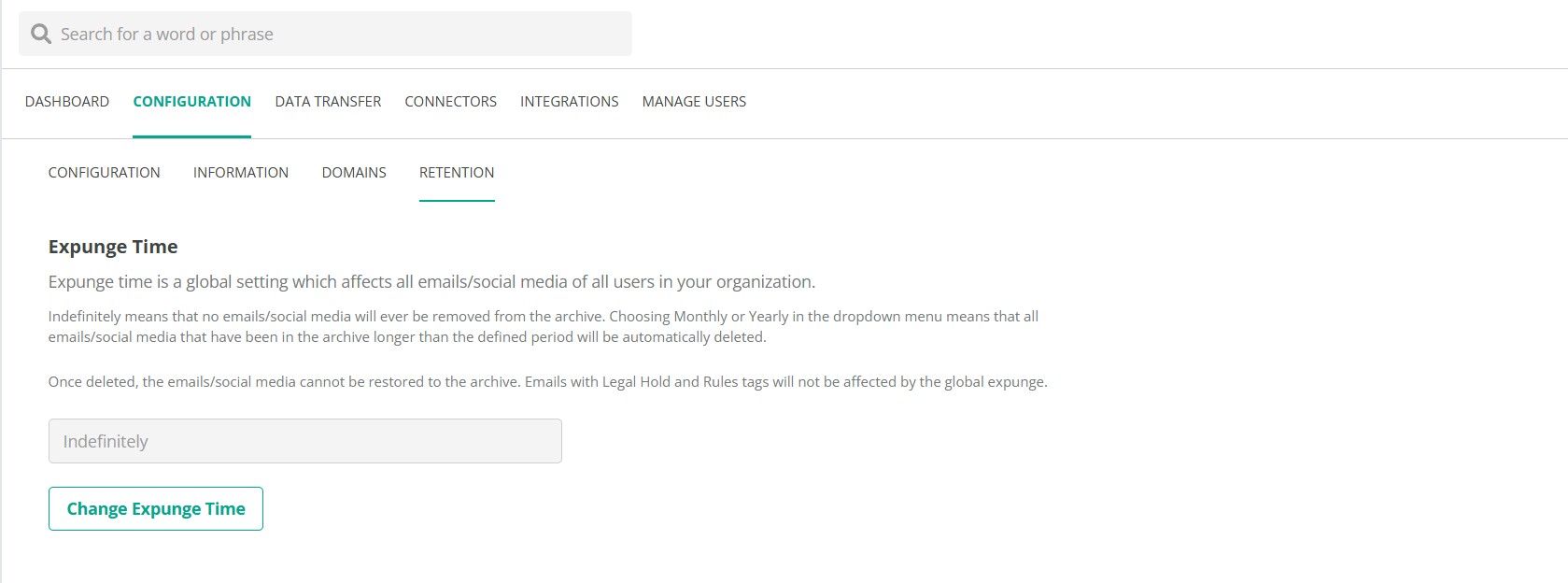Click the search magnifier icon
The image size is (1568, 583).
(x=40, y=34)
